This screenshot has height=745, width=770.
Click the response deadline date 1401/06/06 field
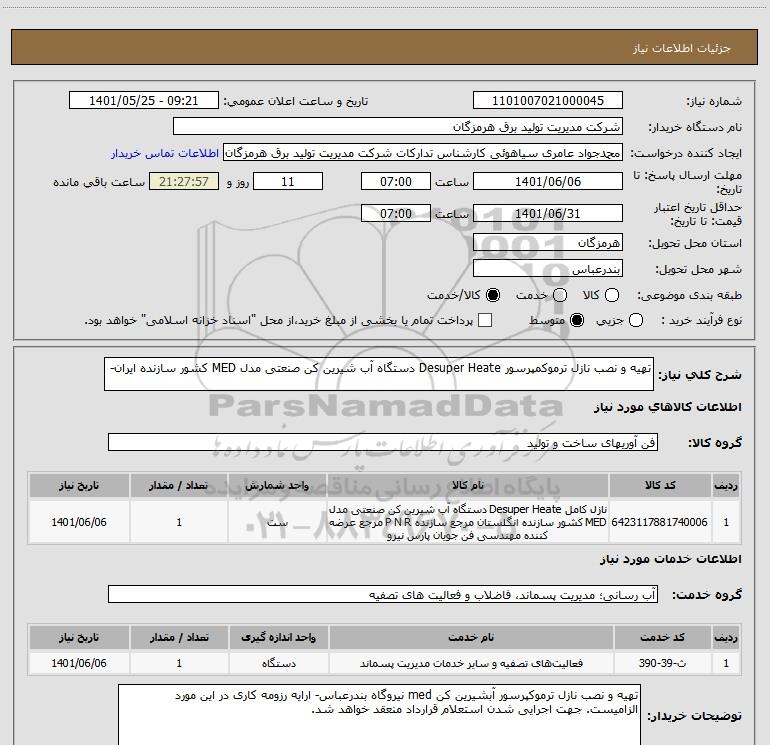pos(548,181)
